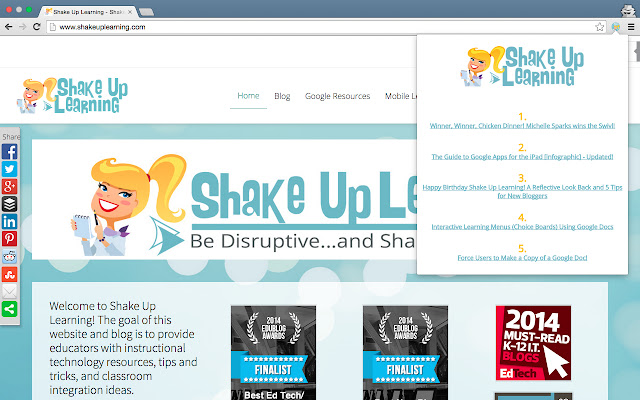The width and height of the screenshot is (640, 400).
Task: Share on LinkedIn from the sidebar
Action: 9,221
